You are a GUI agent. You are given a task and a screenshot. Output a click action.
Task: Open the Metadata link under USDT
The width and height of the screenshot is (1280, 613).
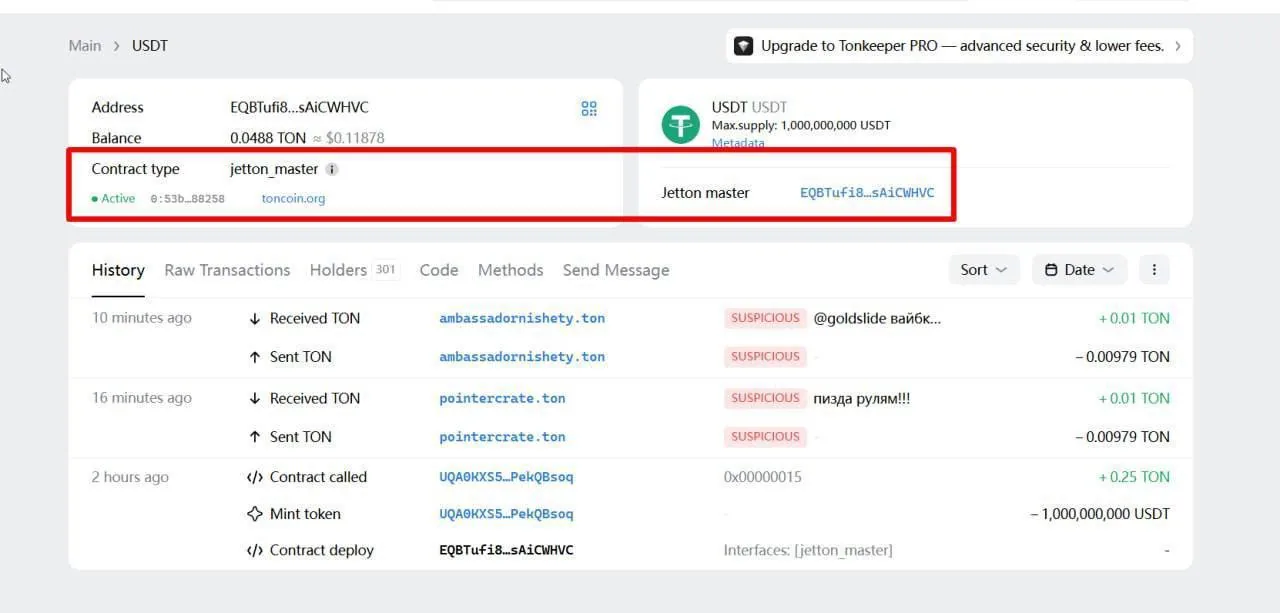[x=738, y=143]
